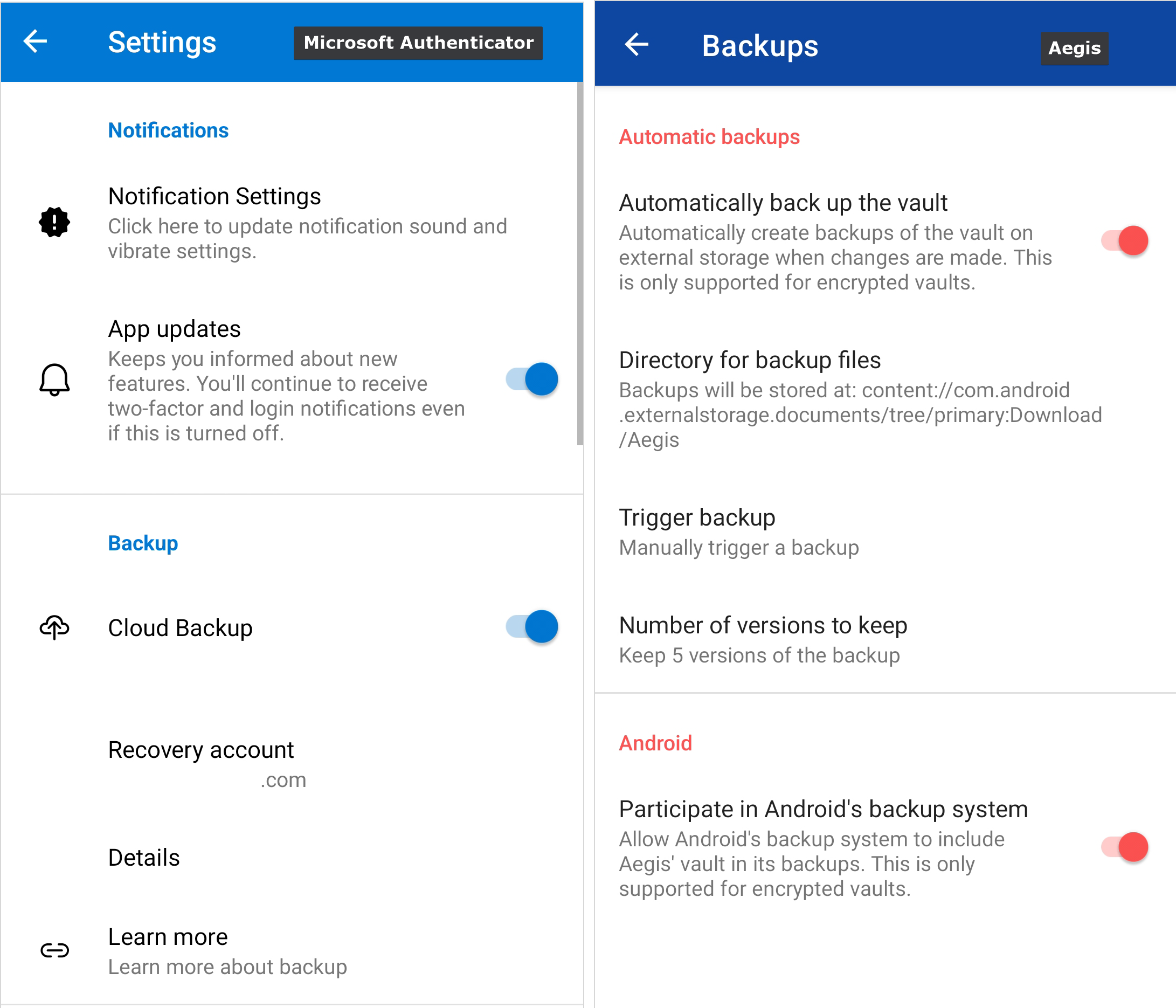Image resolution: width=1176 pixels, height=1008 pixels.
Task: Open Directory for backup files
Action: 886,399
